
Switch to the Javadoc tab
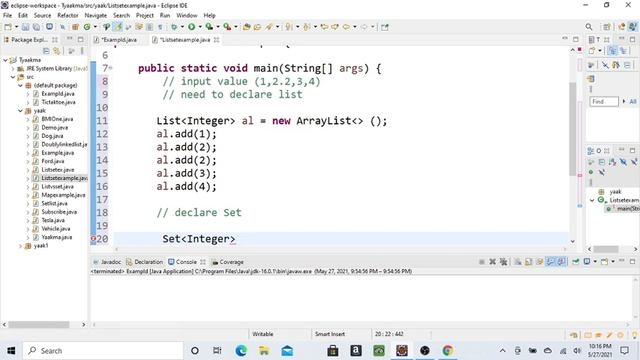pos(107,262)
